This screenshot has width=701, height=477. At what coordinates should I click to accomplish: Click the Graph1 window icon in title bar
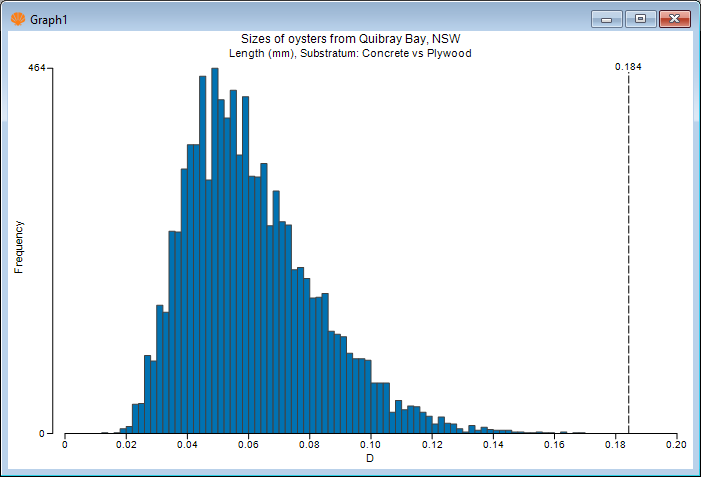[x=17, y=18]
